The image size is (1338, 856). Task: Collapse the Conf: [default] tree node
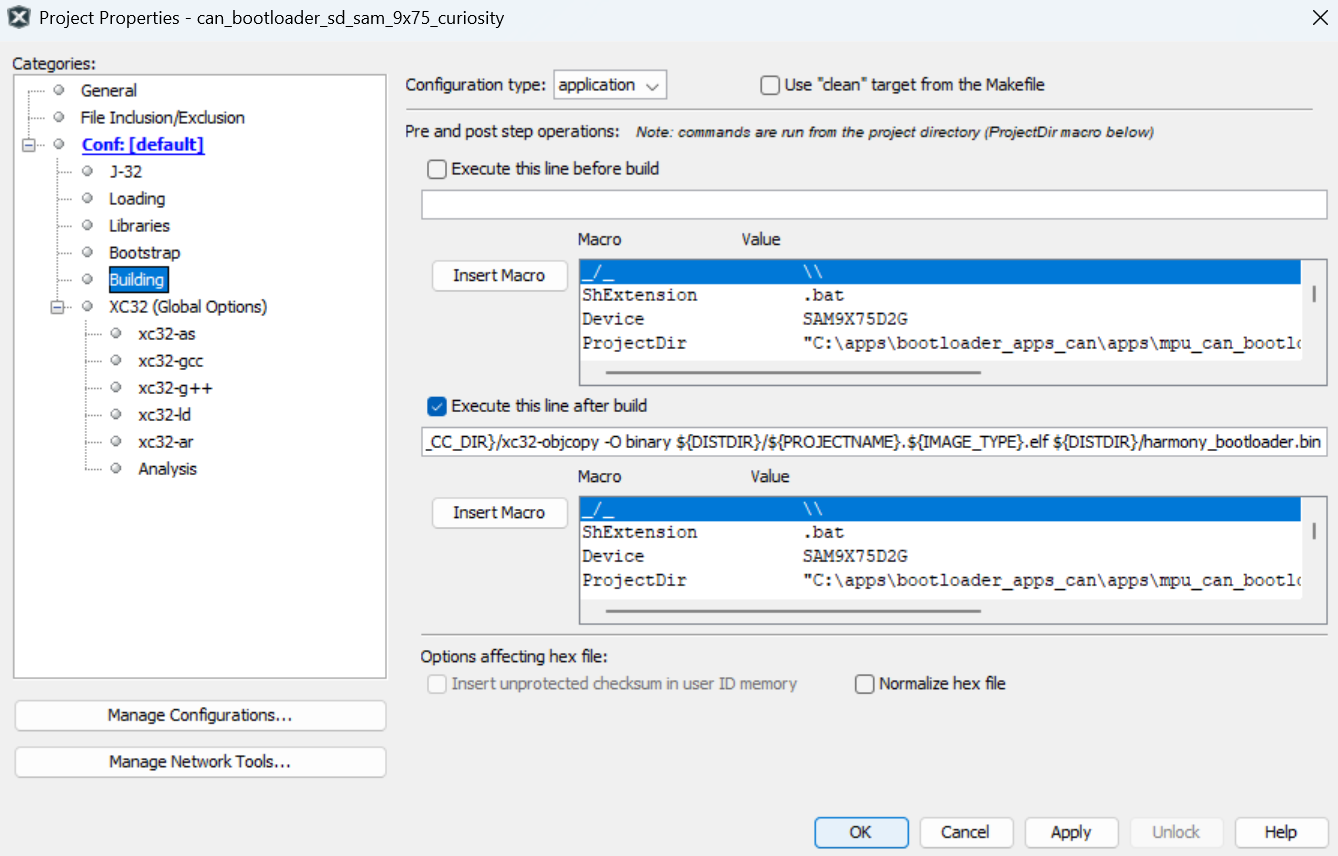[x=31, y=144]
